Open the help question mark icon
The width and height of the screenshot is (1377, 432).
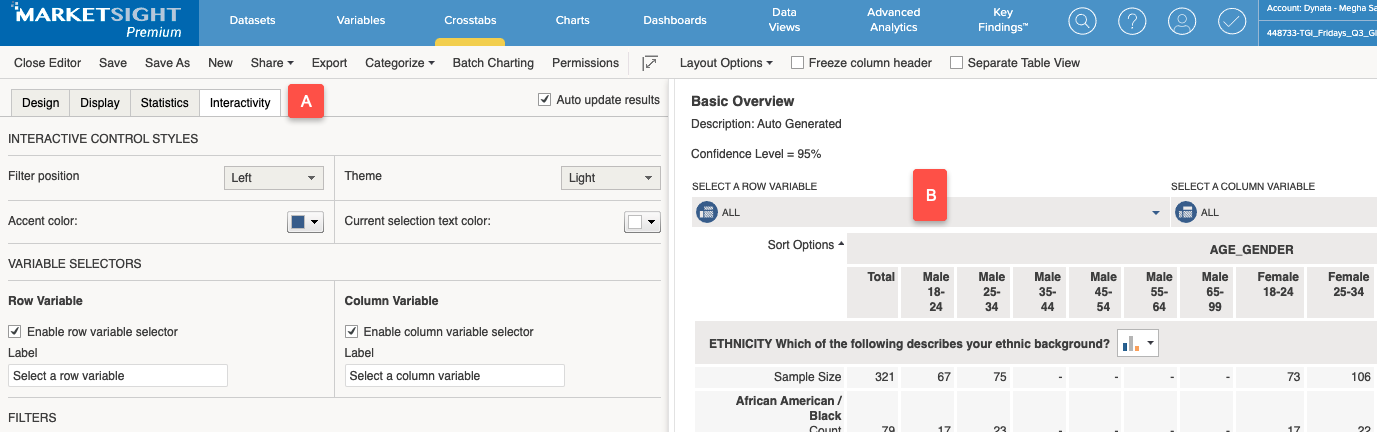point(1132,21)
